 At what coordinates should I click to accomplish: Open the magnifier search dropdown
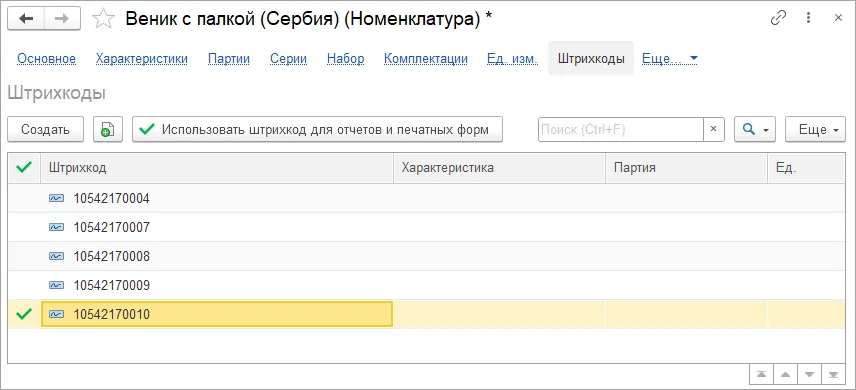754,129
